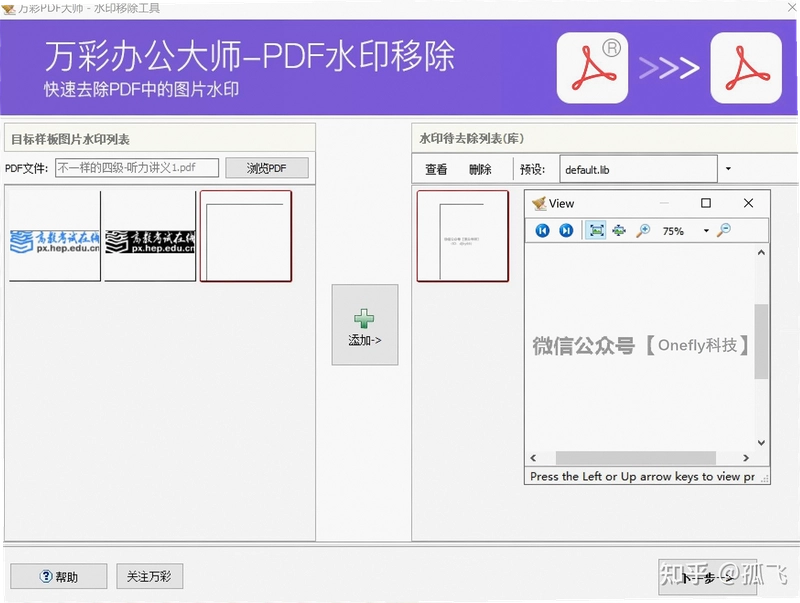Close the View window
800x603 pixels.
point(748,203)
